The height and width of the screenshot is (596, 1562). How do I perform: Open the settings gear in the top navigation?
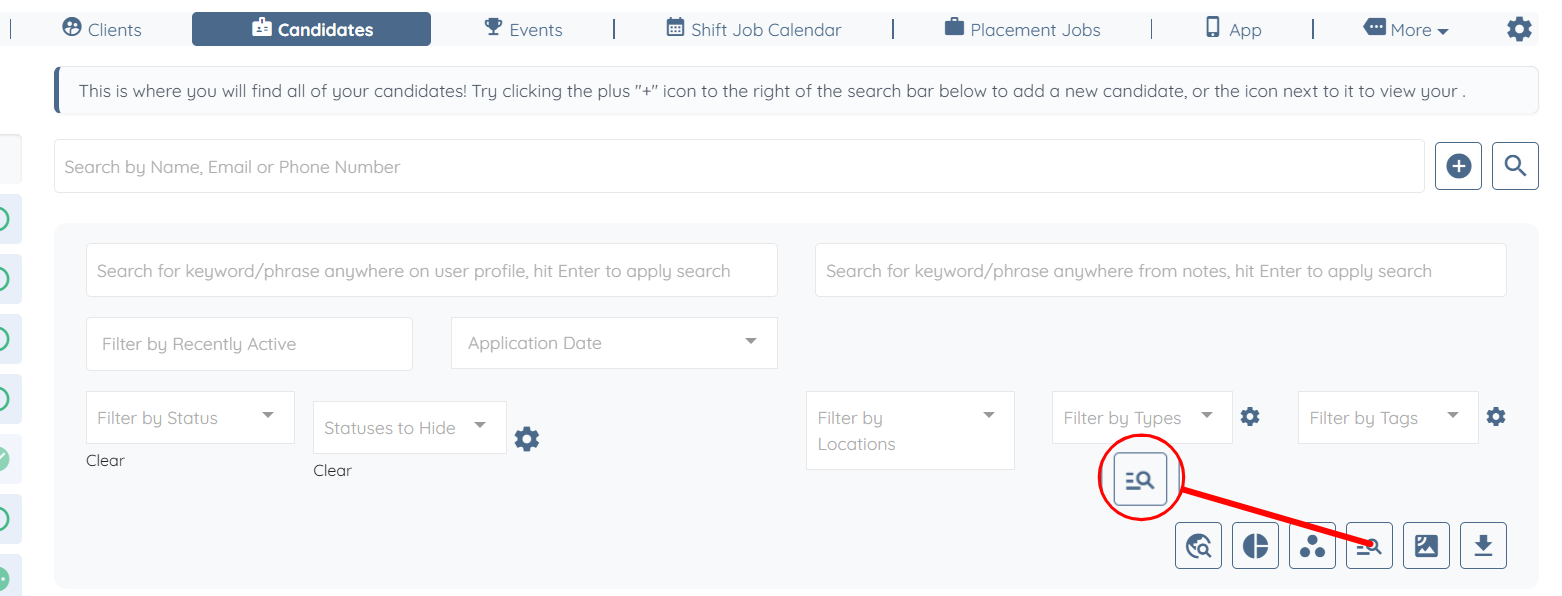pos(1518,30)
